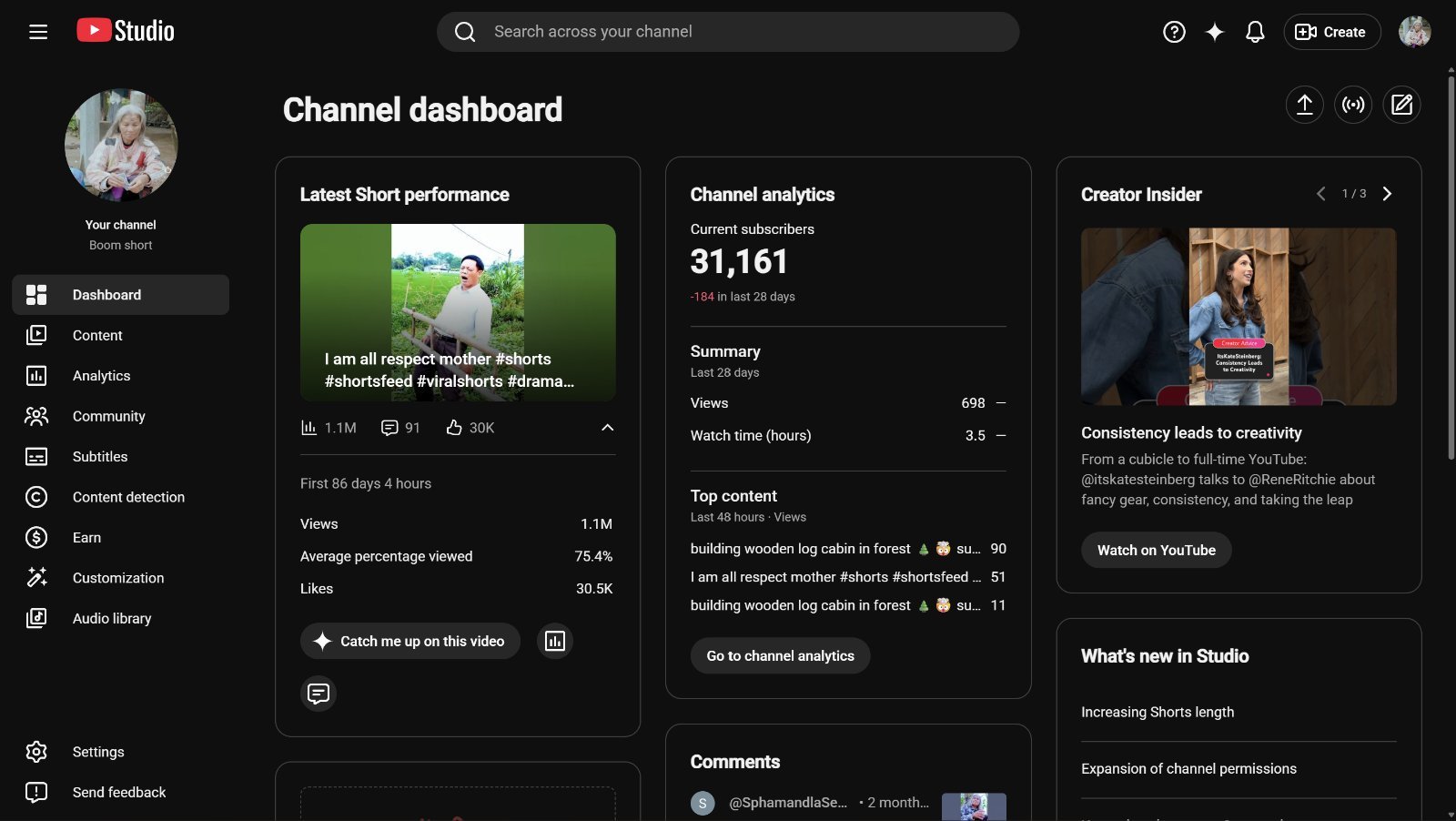Click the video comments icon button
This screenshot has height=821, width=1456.
[x=318, y=694]
